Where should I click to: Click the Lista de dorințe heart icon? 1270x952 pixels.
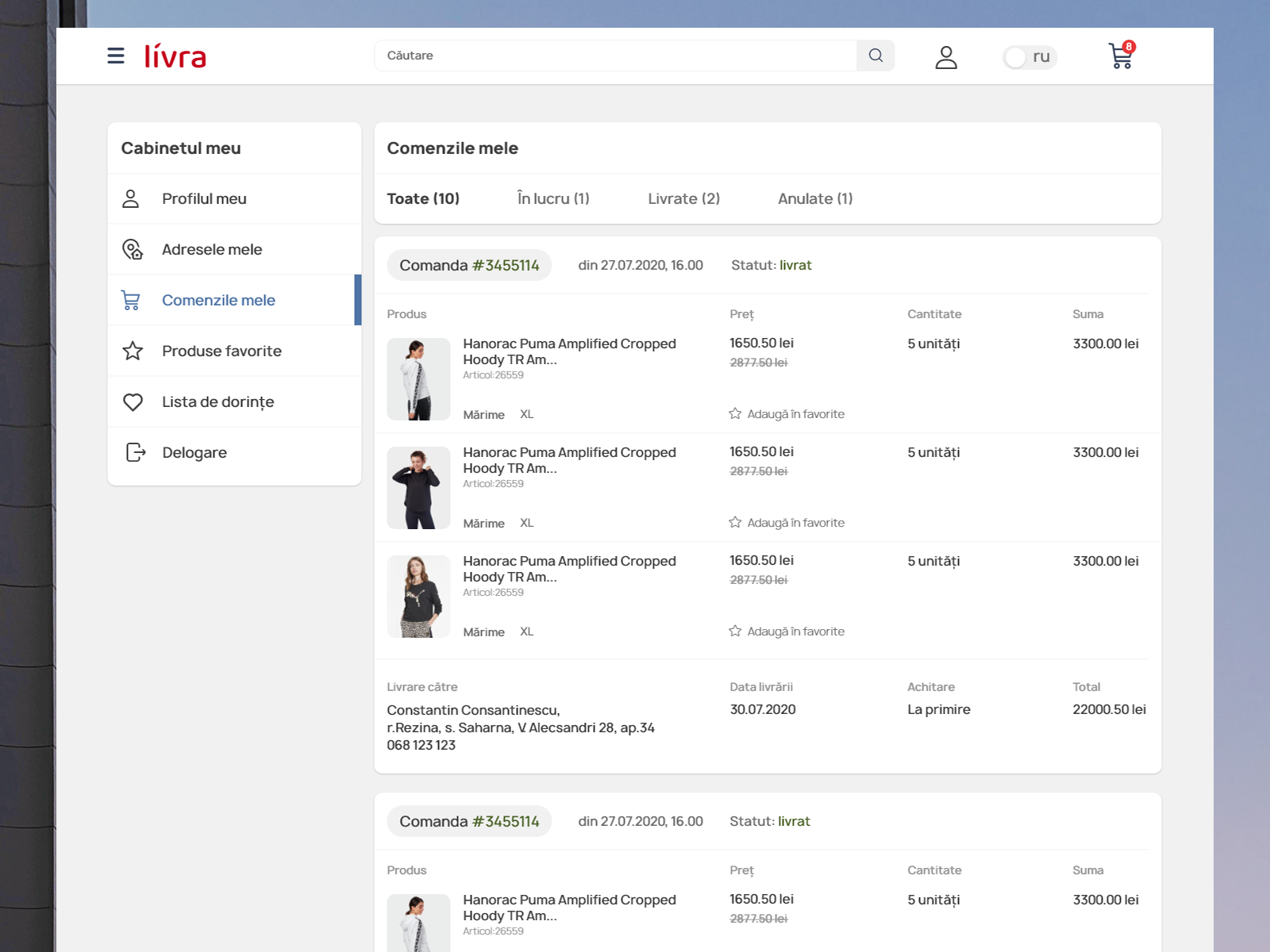[133, 402]
